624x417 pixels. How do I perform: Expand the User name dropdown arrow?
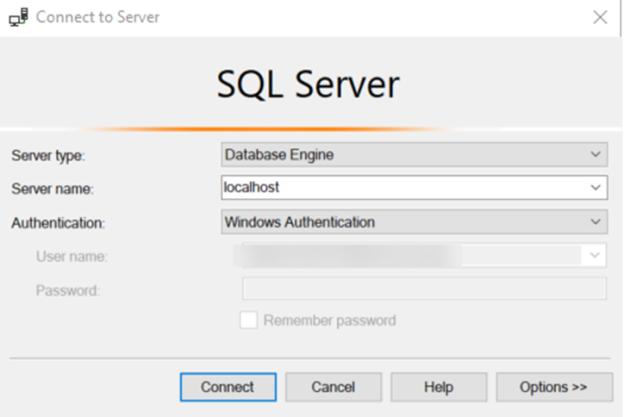[x=595, y=255]
